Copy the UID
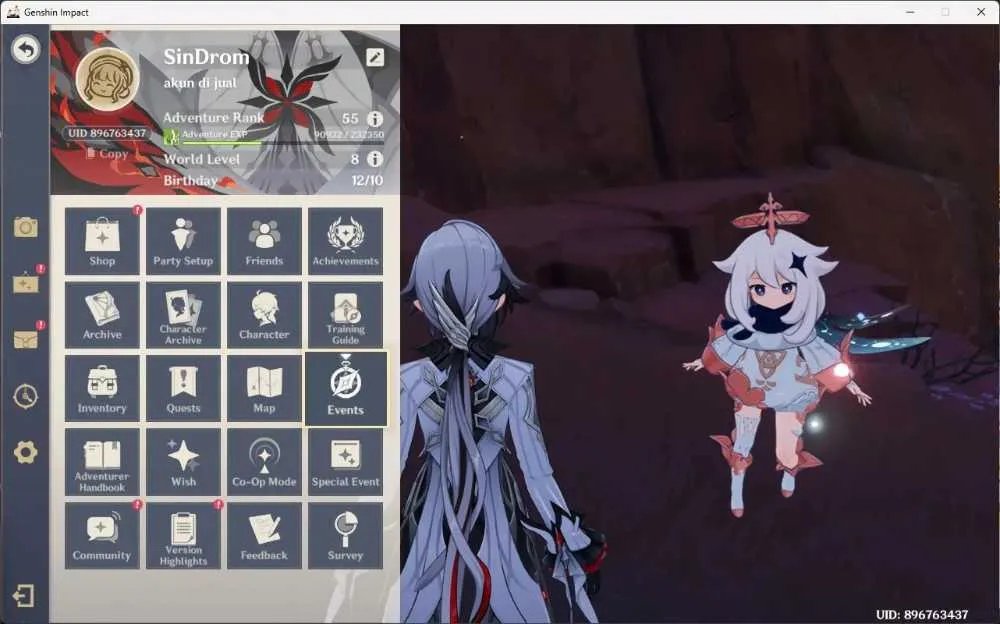1000x624 pixels. coord(107,154)
